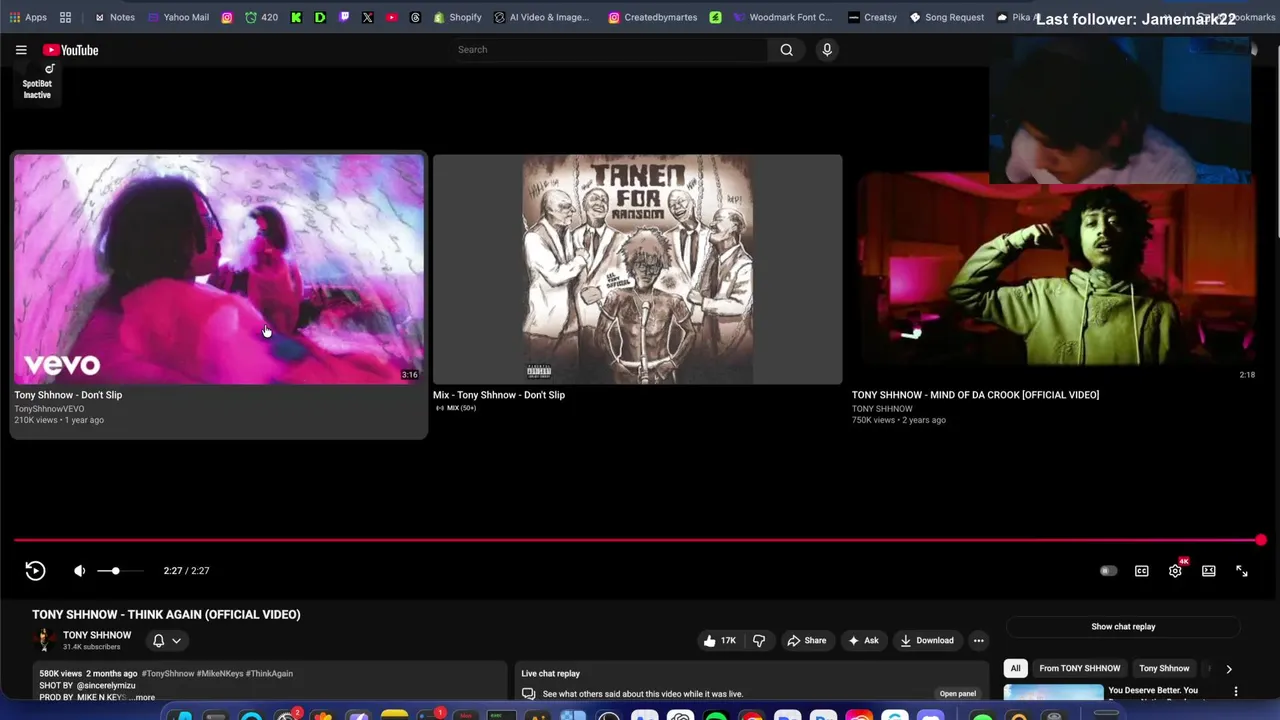Enter fullscreen mode

click(x=1242, y=571)
